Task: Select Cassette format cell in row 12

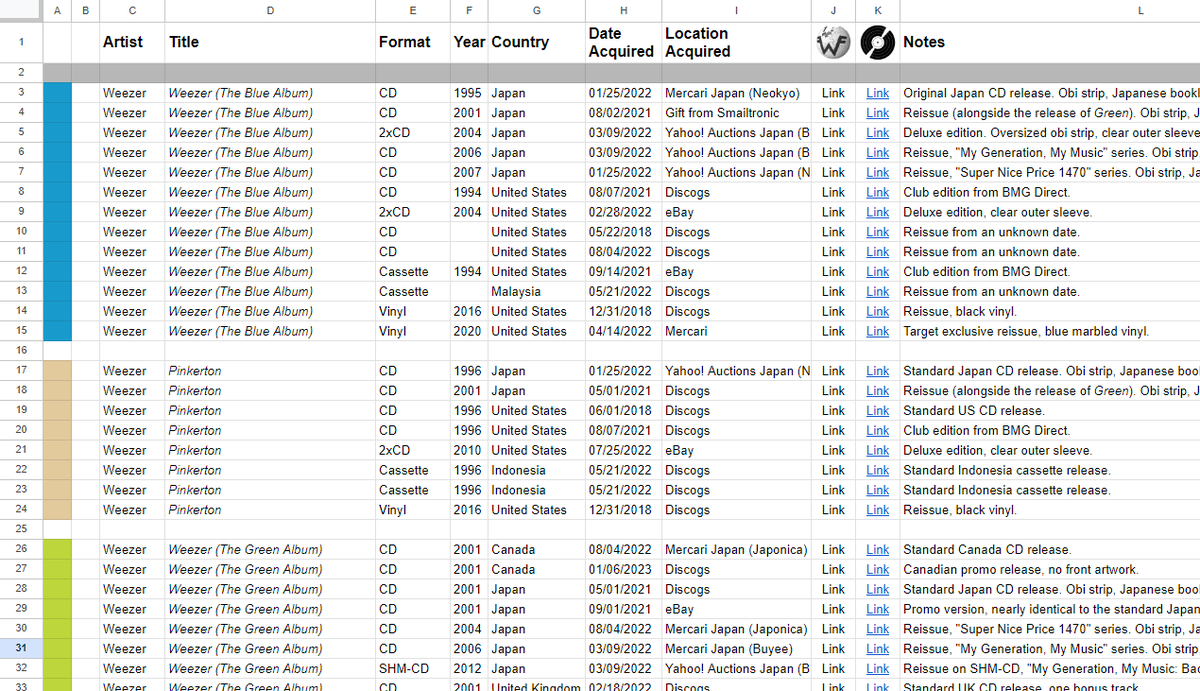Action: pyautogui.click(x=413, y=271)
